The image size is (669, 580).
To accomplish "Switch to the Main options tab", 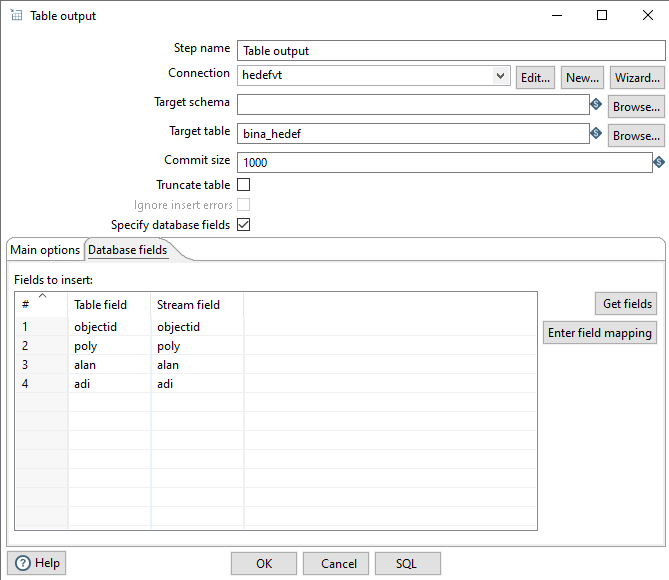I will pyautogui.click(x=45, y=250).
